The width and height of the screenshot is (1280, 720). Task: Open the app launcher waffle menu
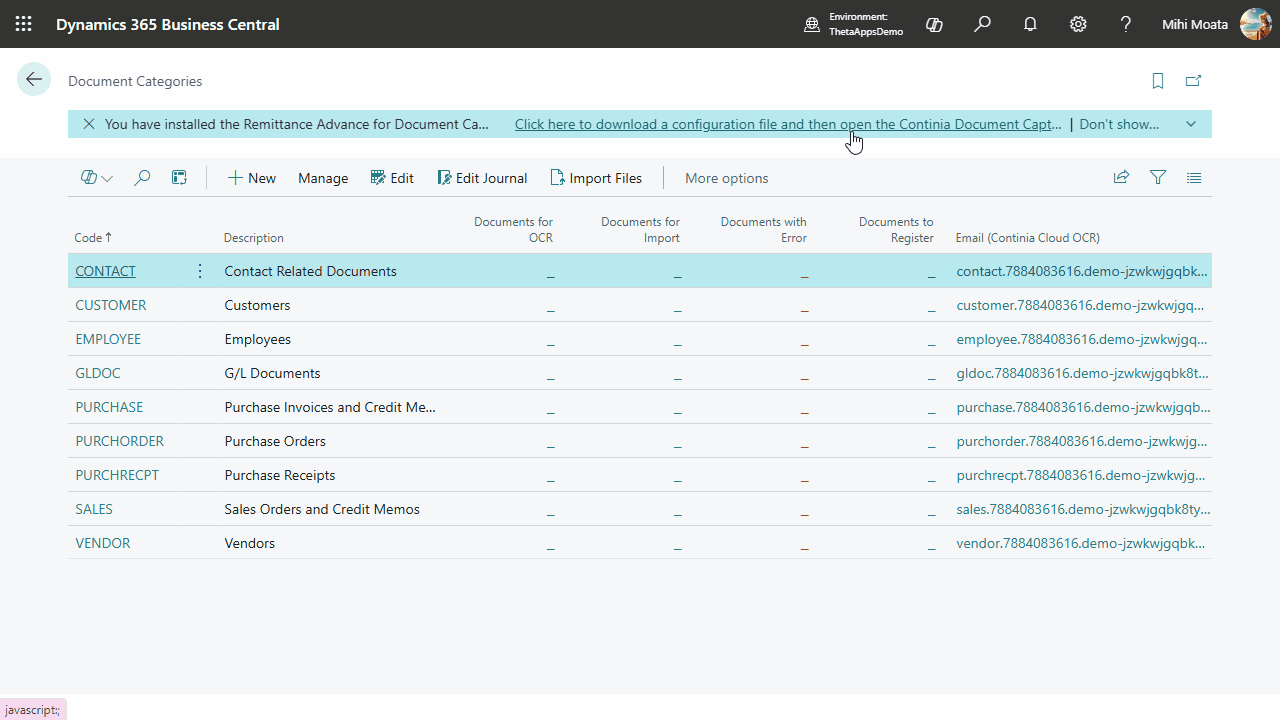pos(24,24)
